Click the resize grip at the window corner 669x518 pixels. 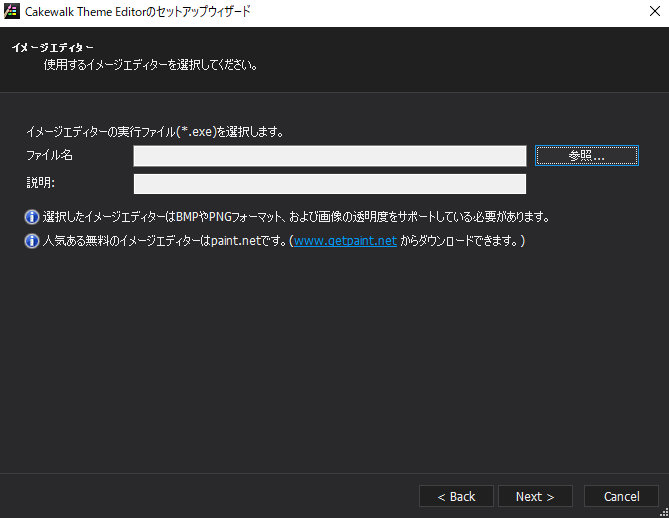[664, 513]
